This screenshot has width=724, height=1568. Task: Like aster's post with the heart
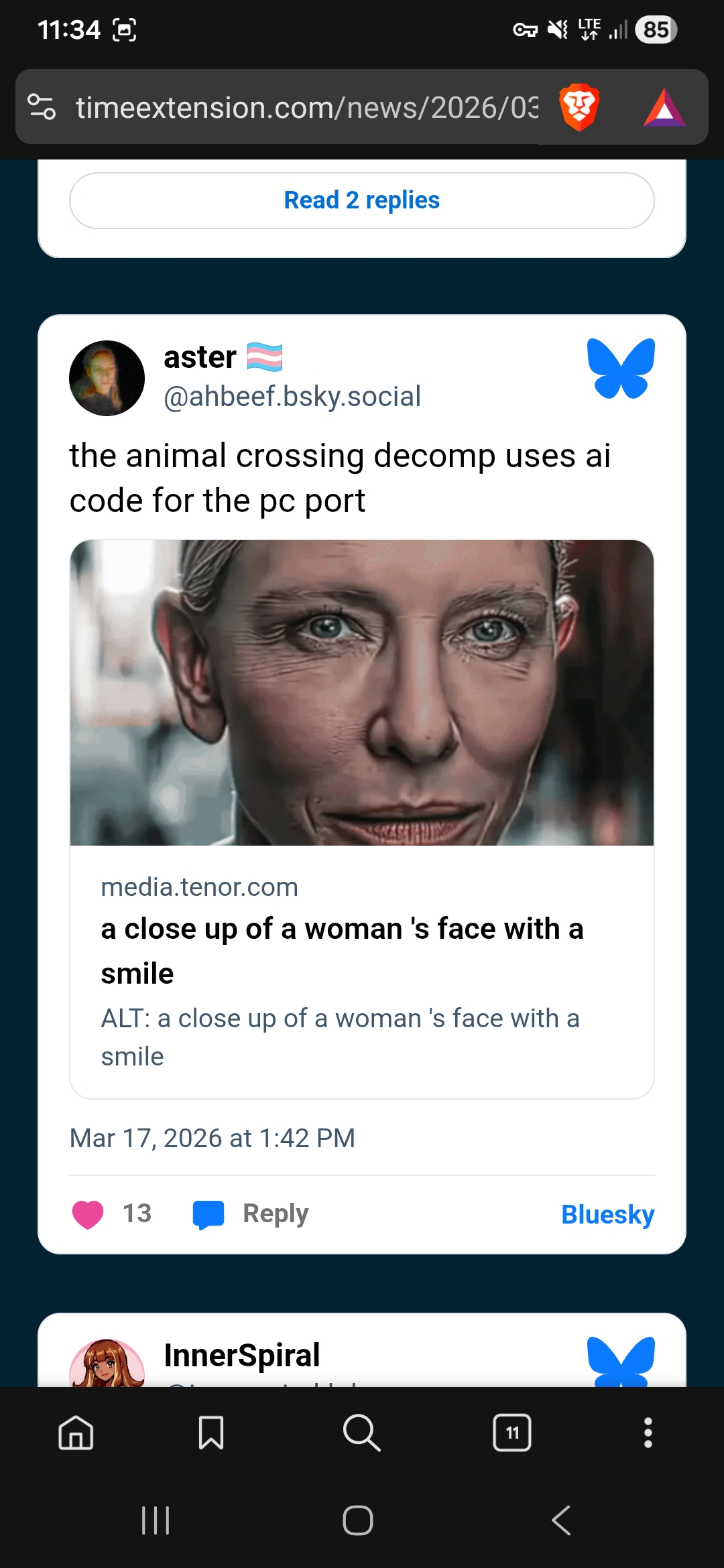[x=88, y=1214]
